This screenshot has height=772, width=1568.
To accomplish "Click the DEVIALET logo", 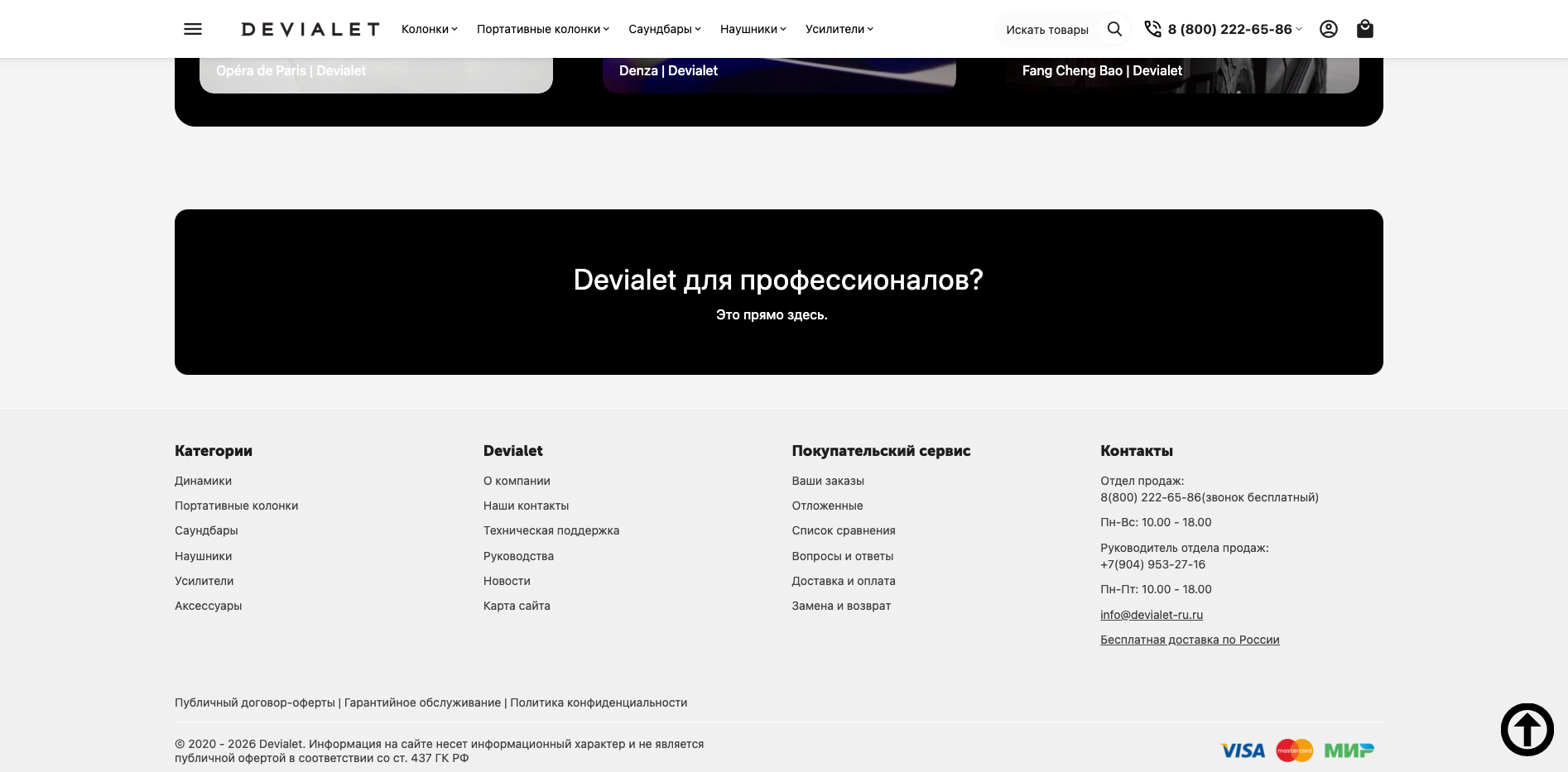I will [x=310, y=29].
